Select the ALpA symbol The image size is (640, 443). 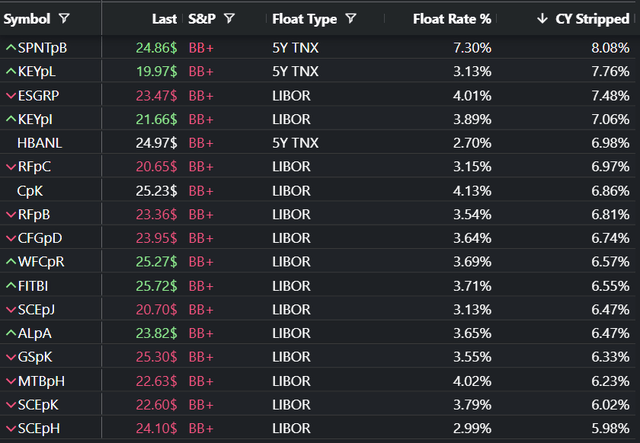click(x=35, y=333)
